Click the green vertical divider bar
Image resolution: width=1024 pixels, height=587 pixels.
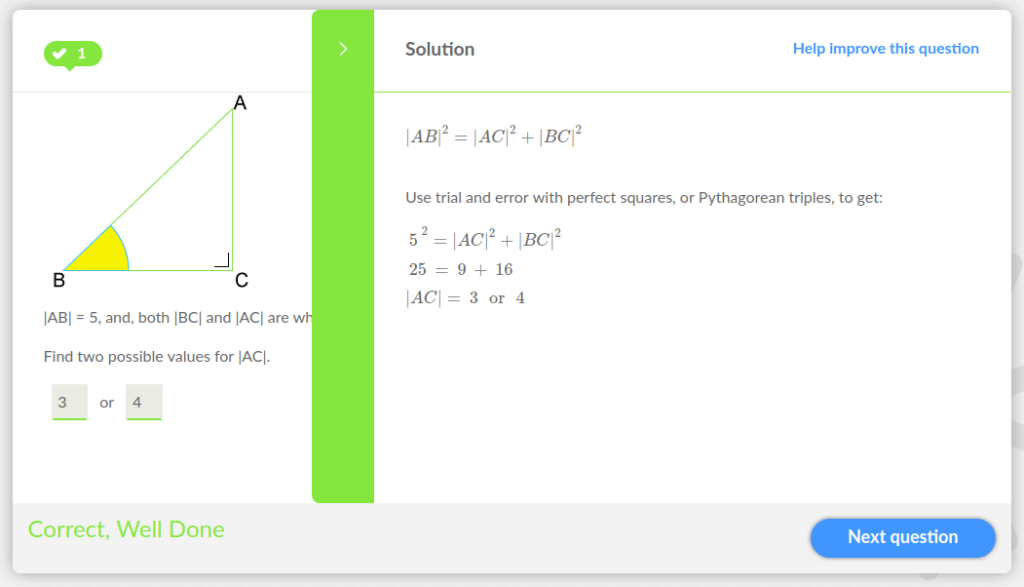point(343,274)
